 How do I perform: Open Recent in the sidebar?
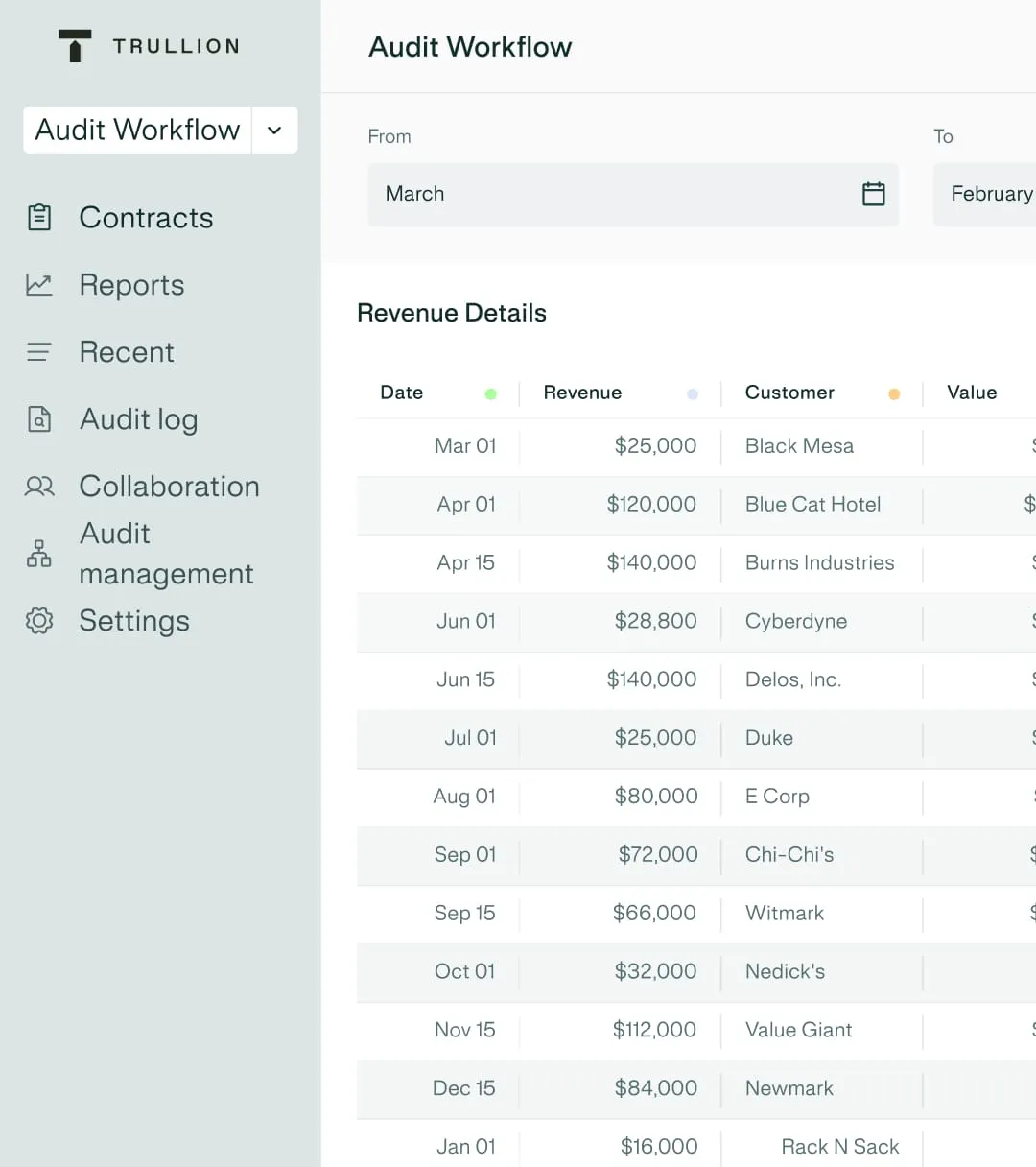pos(127,352)
